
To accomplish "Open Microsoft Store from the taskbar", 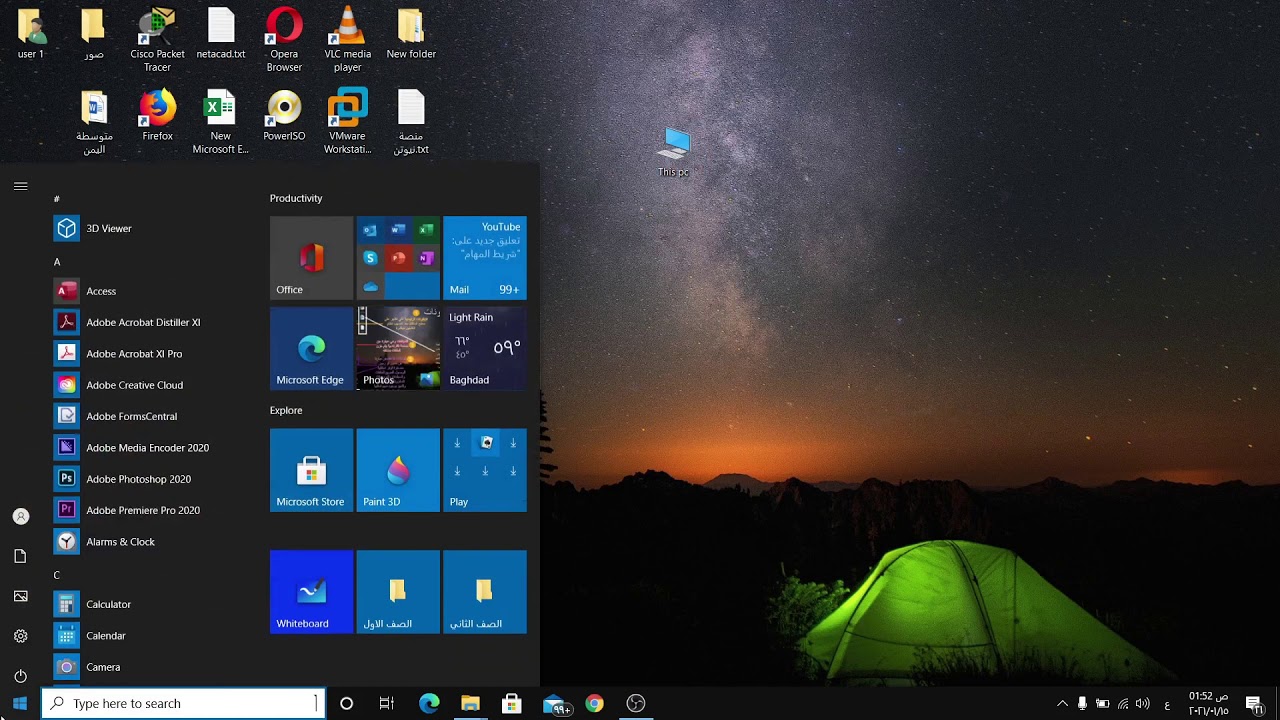I will point(511,704).
